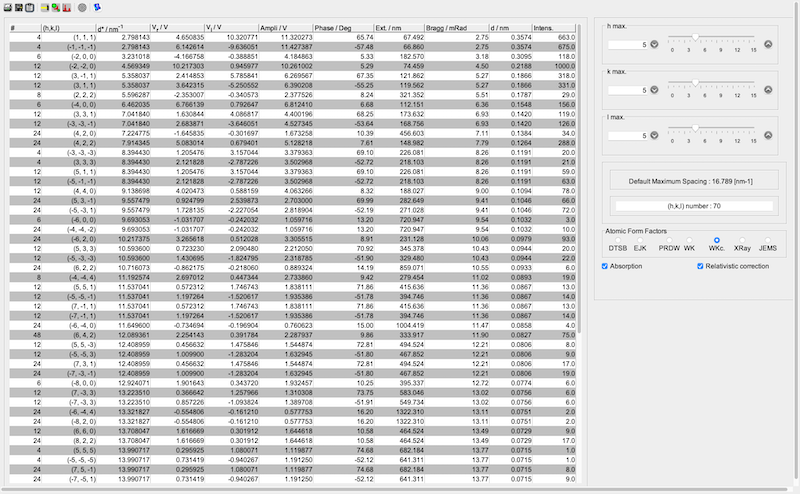Click the Bragg / mRad column header

point(457,28)
